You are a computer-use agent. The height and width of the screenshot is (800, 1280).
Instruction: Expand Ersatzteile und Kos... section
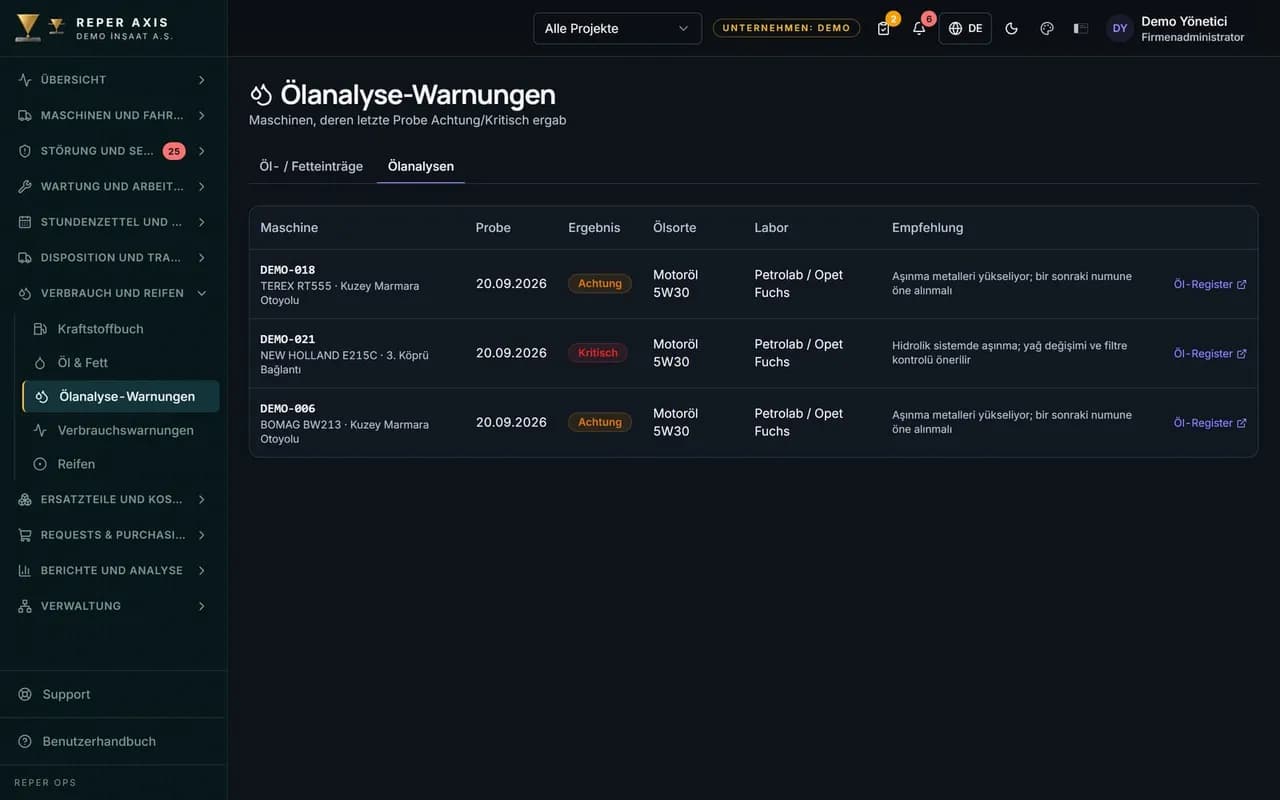point(113,499)
